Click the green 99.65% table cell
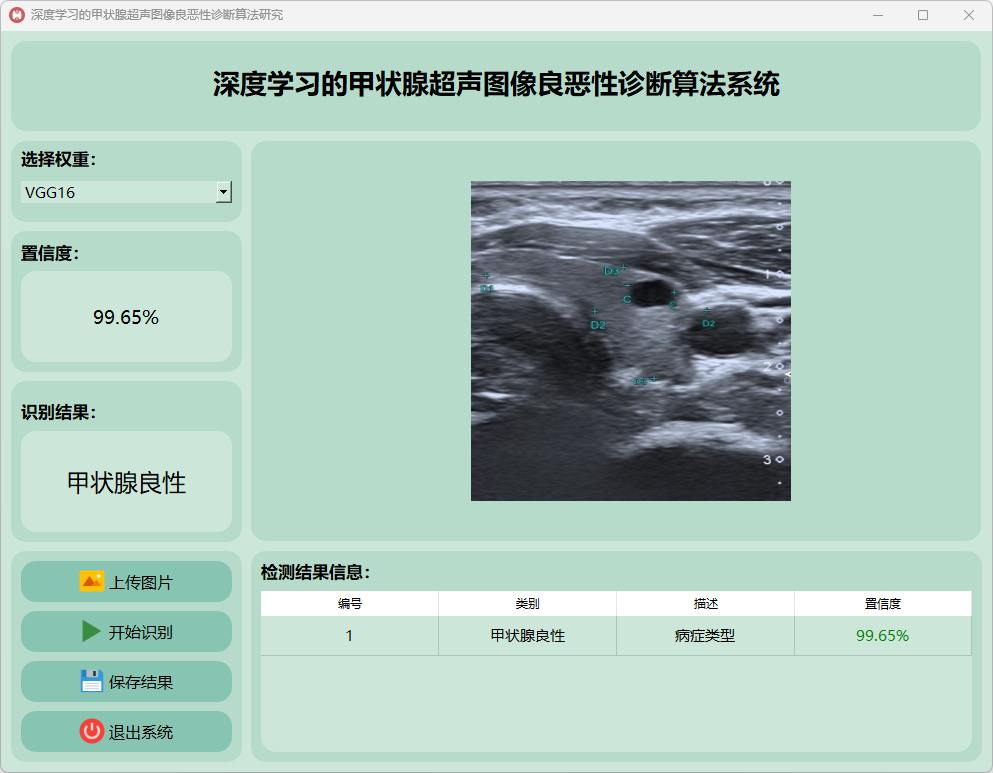The width and height of the screenshot is (993, 773). pos(882,636)
